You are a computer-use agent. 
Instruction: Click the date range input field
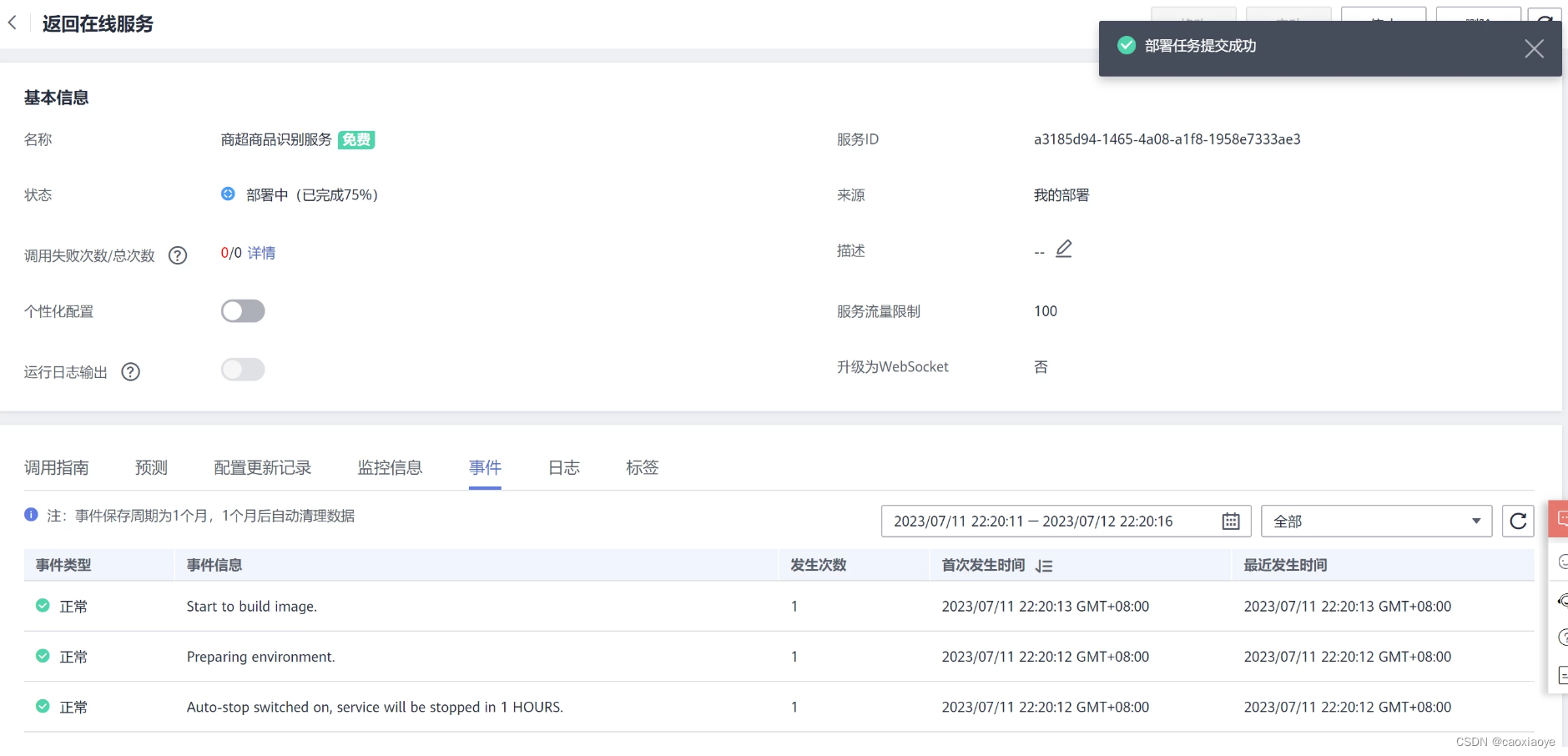pyautogui.click(x=1066, y=522)
